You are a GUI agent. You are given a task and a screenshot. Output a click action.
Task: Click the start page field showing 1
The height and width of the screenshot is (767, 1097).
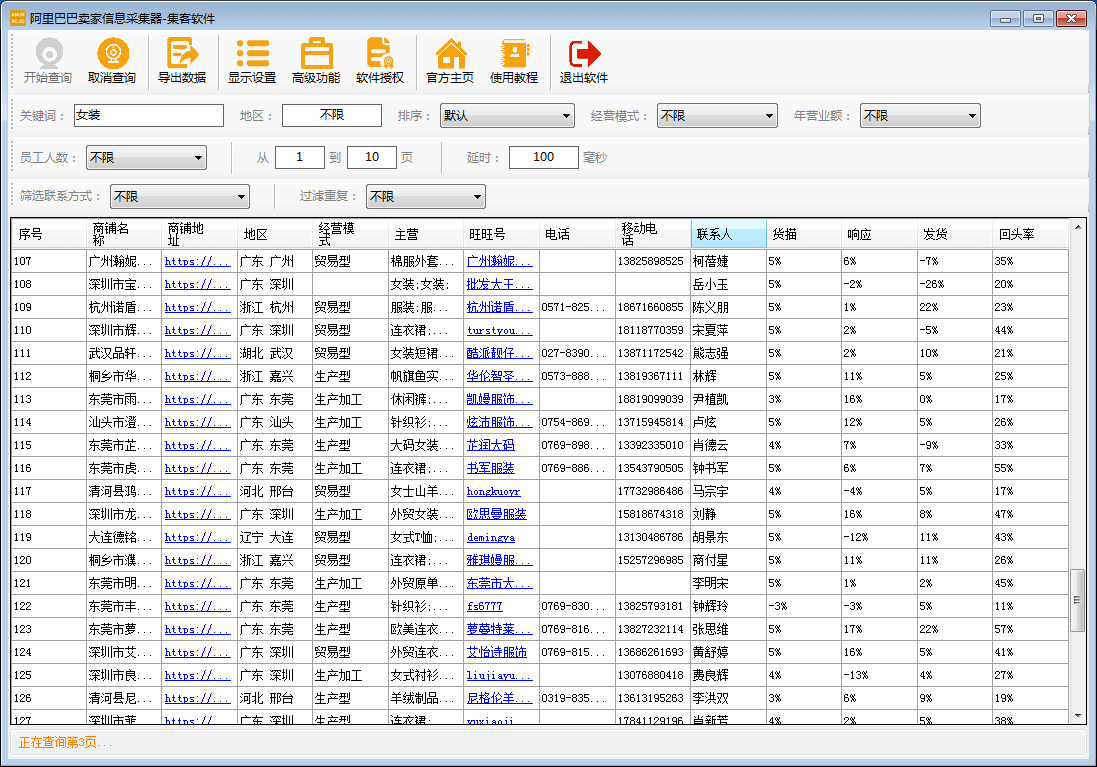tap(300, 157)
